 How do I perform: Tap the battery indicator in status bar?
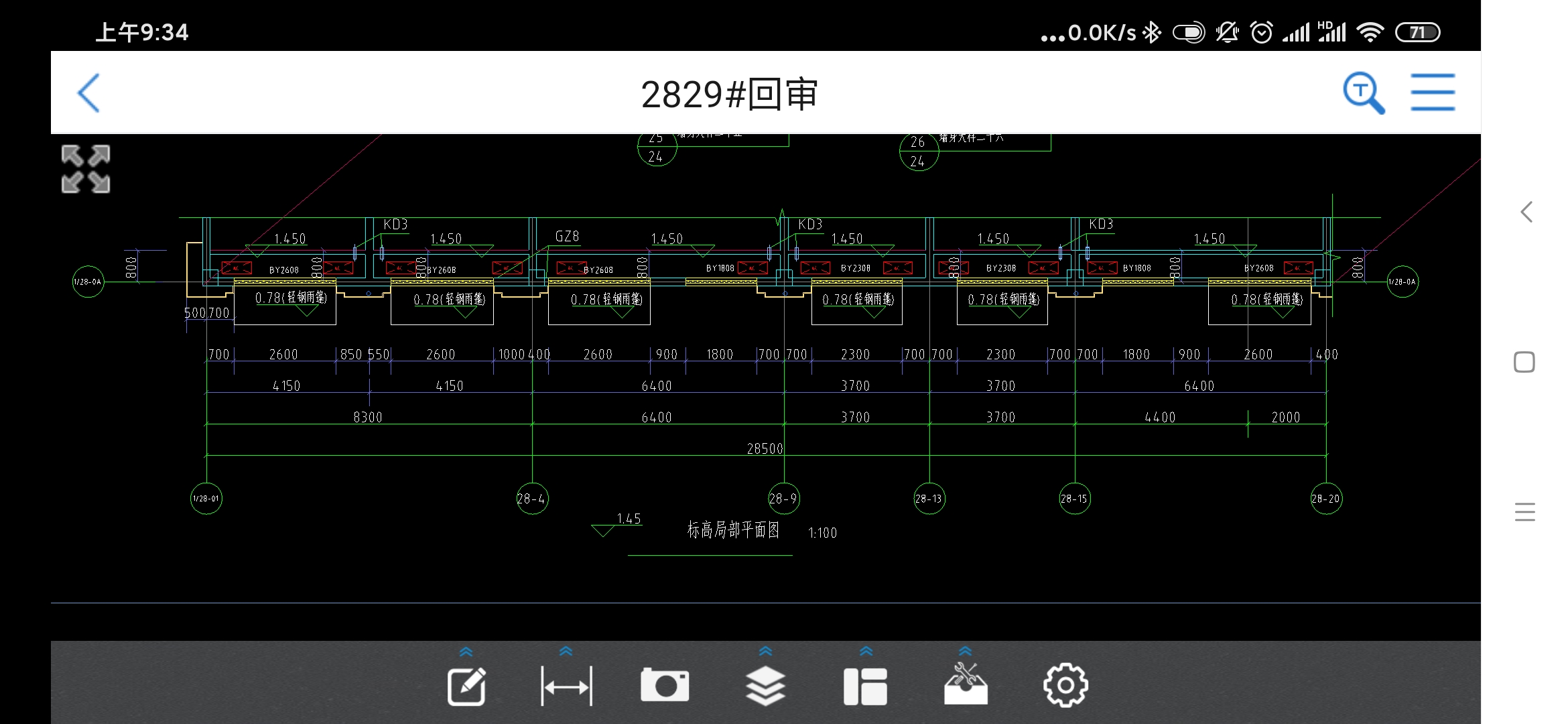pos(1418,32)
